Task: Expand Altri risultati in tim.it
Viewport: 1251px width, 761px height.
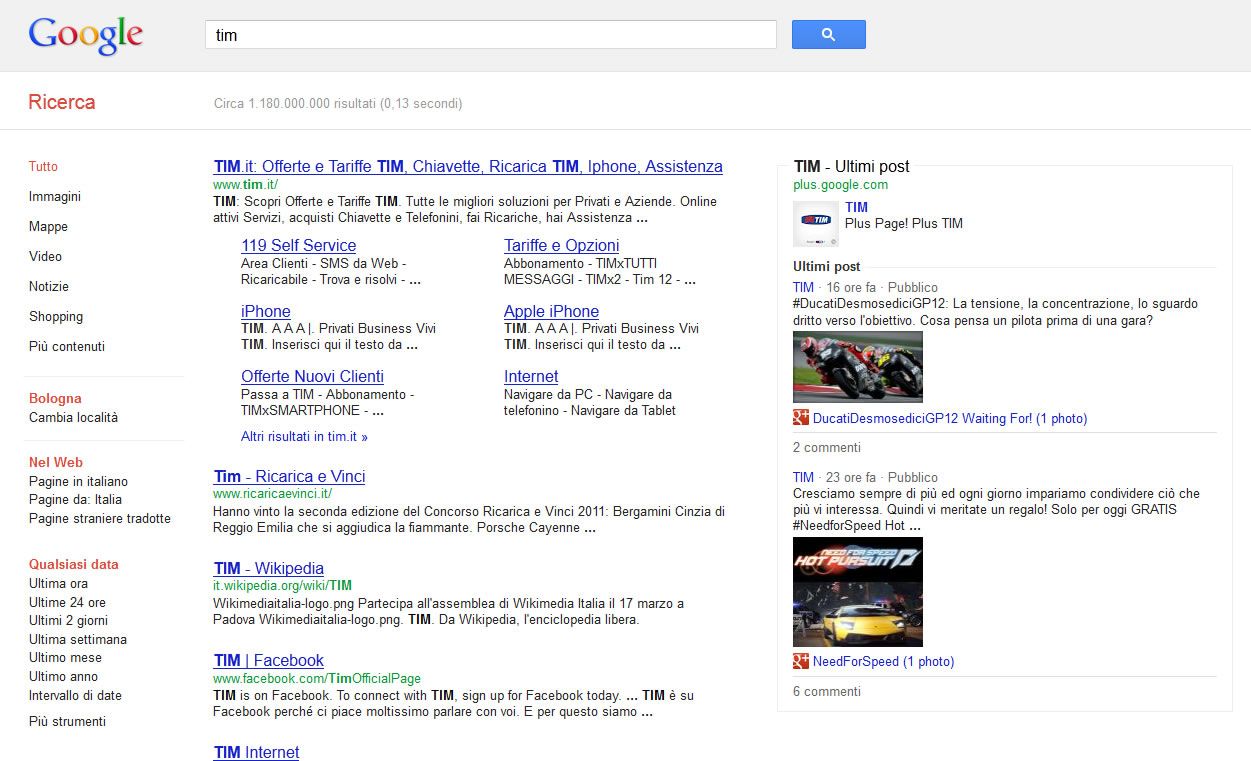Action: click(x=304, y=437)
